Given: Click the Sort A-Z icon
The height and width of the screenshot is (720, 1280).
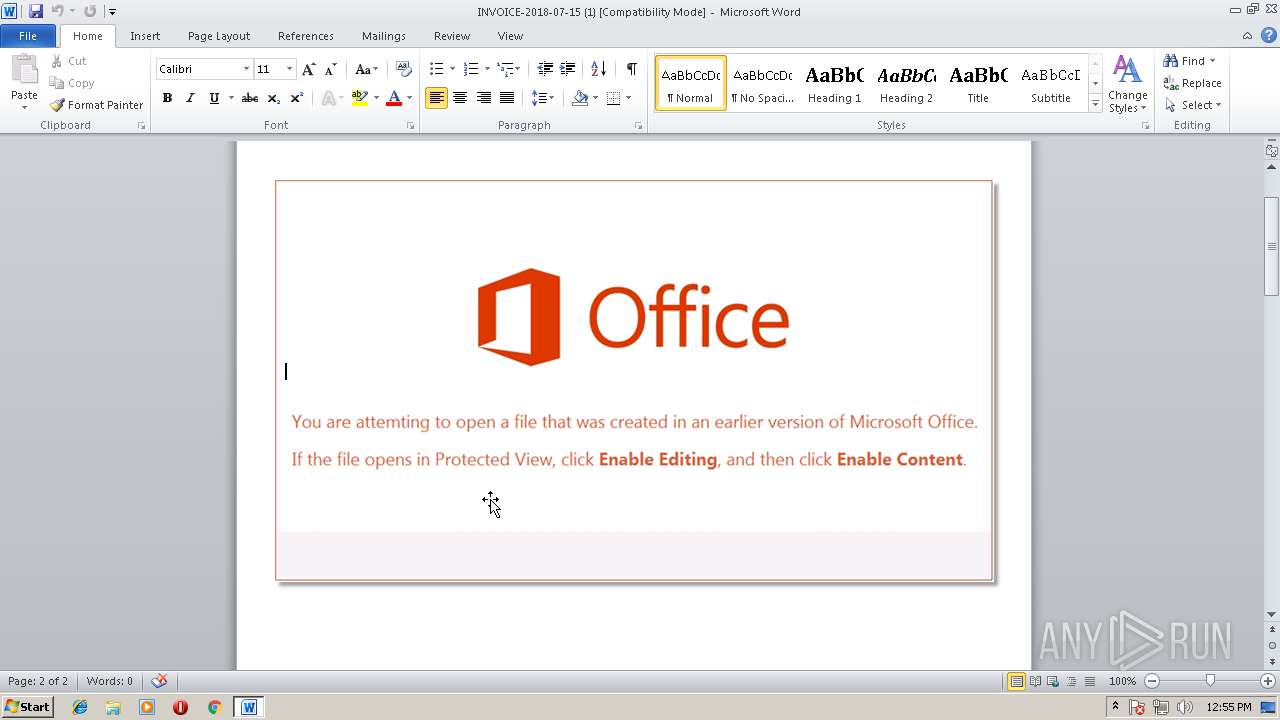Looking at the screenshot, I should pos(598,69).
